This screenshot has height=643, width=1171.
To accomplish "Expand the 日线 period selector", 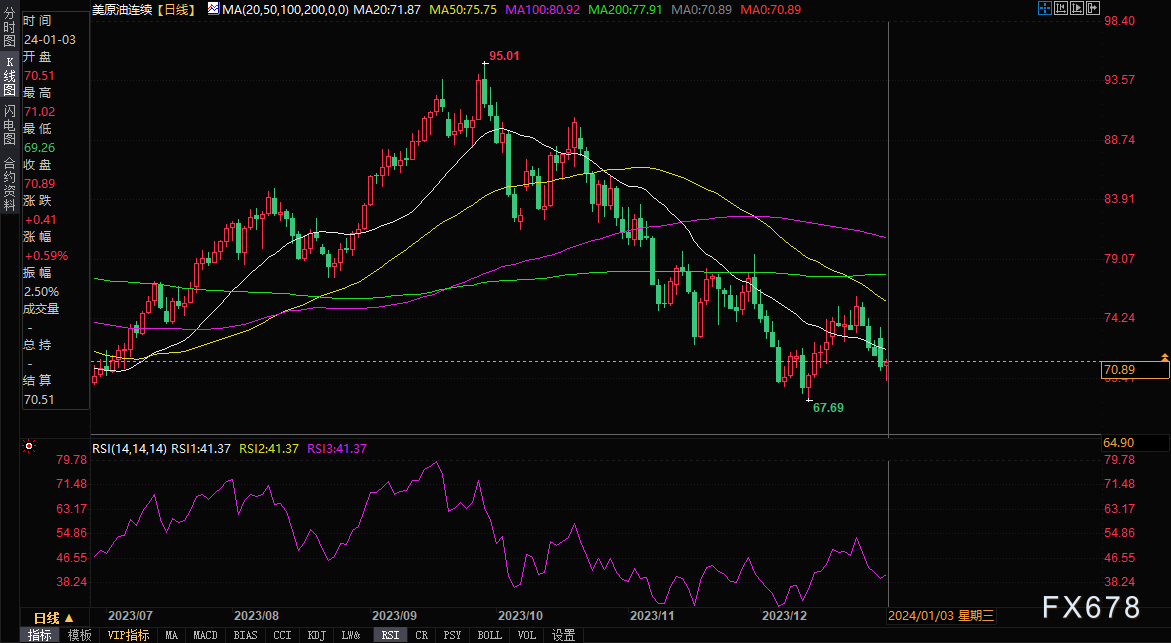I will [54, 618].
